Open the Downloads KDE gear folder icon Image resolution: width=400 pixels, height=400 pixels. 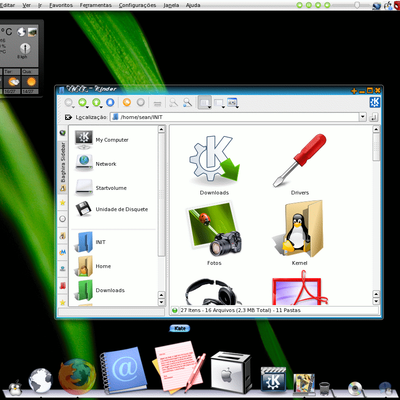[214, 165]
